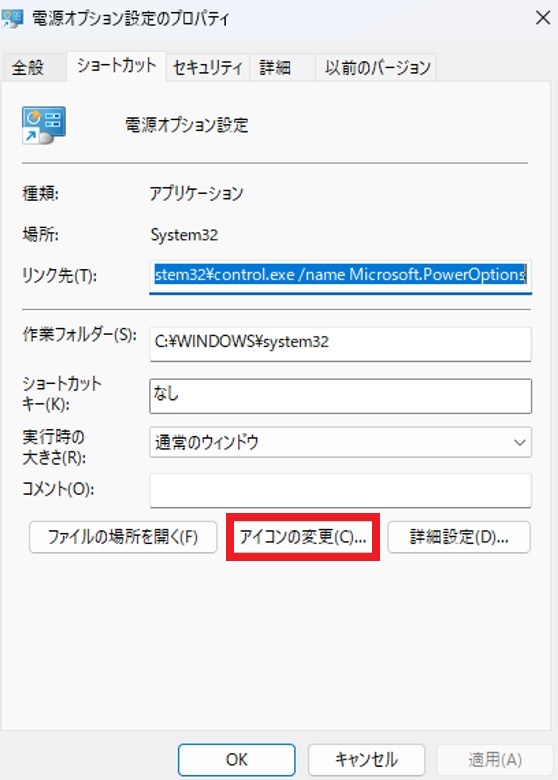Click ファイルの場所を開く button
This screenshot has width=558, height=780.
pos(123,537)
